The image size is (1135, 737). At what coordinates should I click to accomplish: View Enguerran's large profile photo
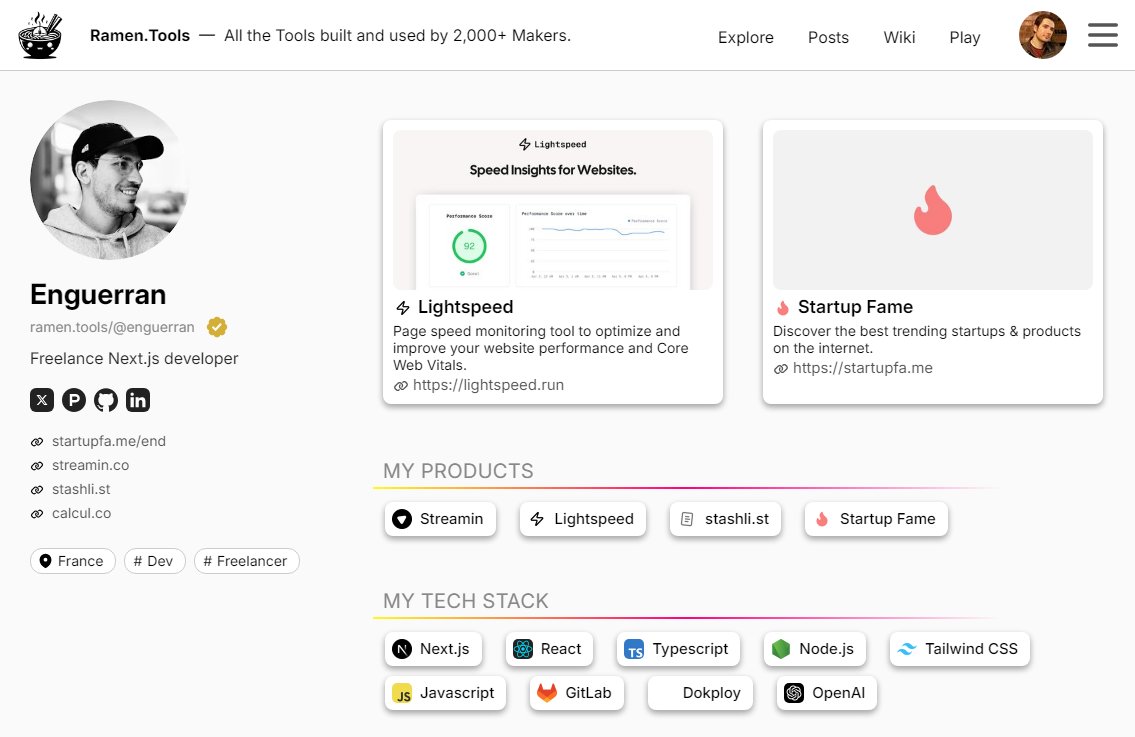tap(109, 180)
